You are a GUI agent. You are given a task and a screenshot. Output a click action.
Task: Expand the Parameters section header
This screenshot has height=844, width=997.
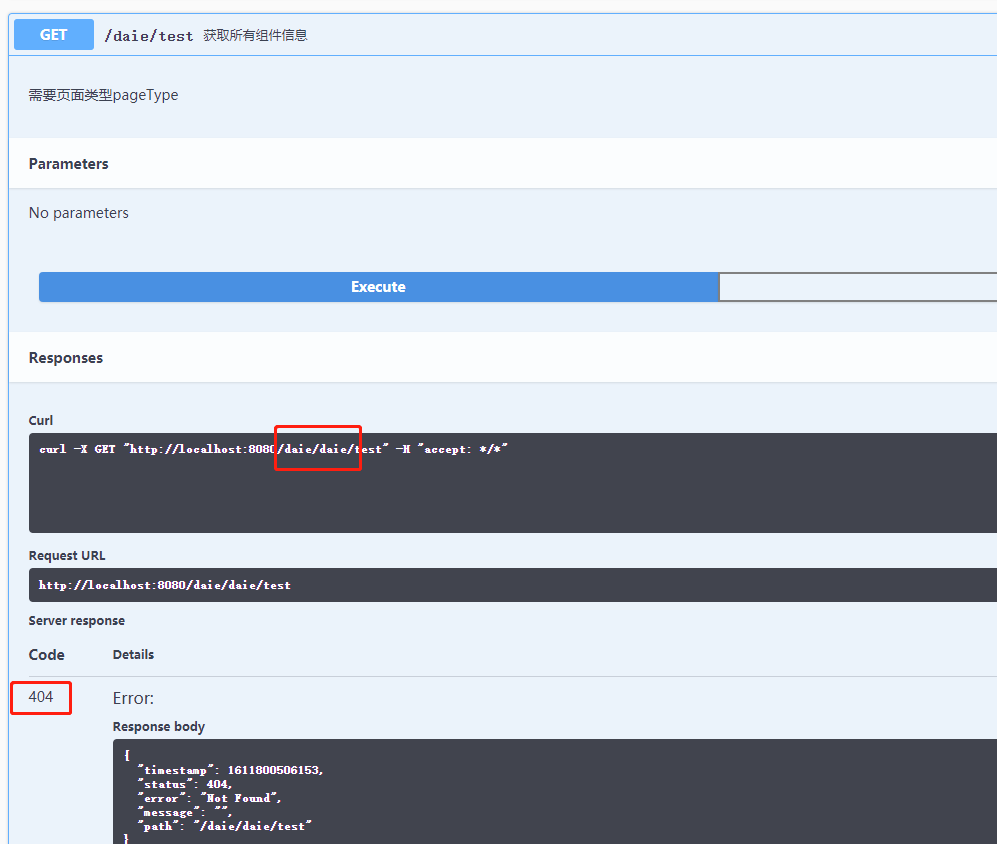(x=68, y=163)
